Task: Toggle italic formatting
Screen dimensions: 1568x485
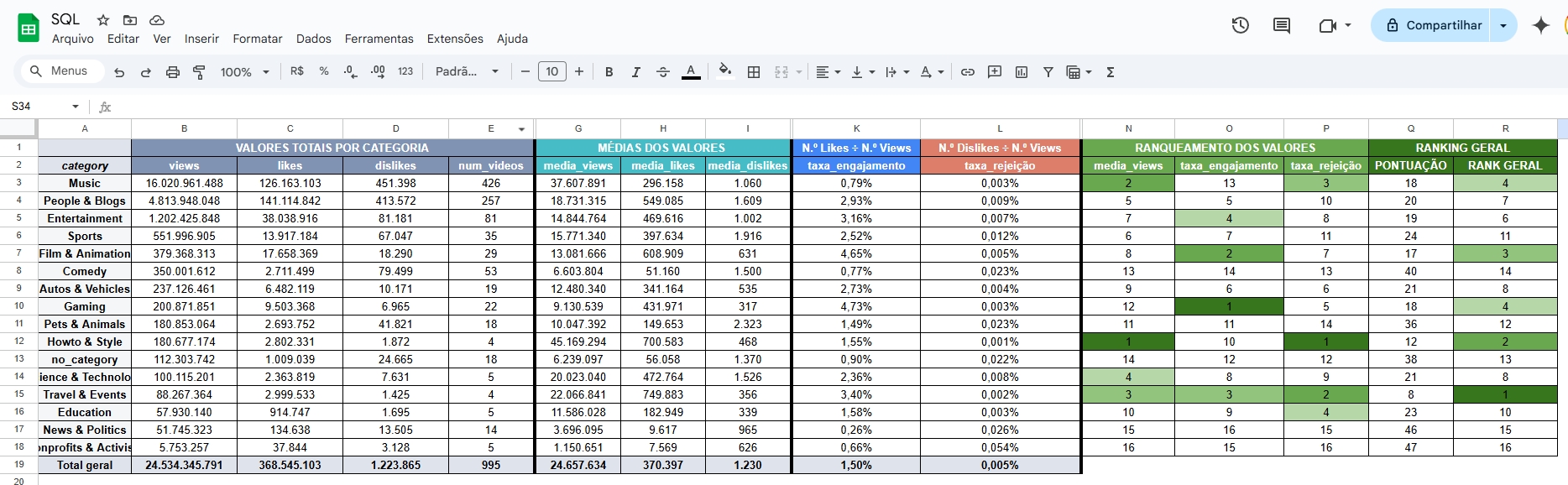Action: 636,72
